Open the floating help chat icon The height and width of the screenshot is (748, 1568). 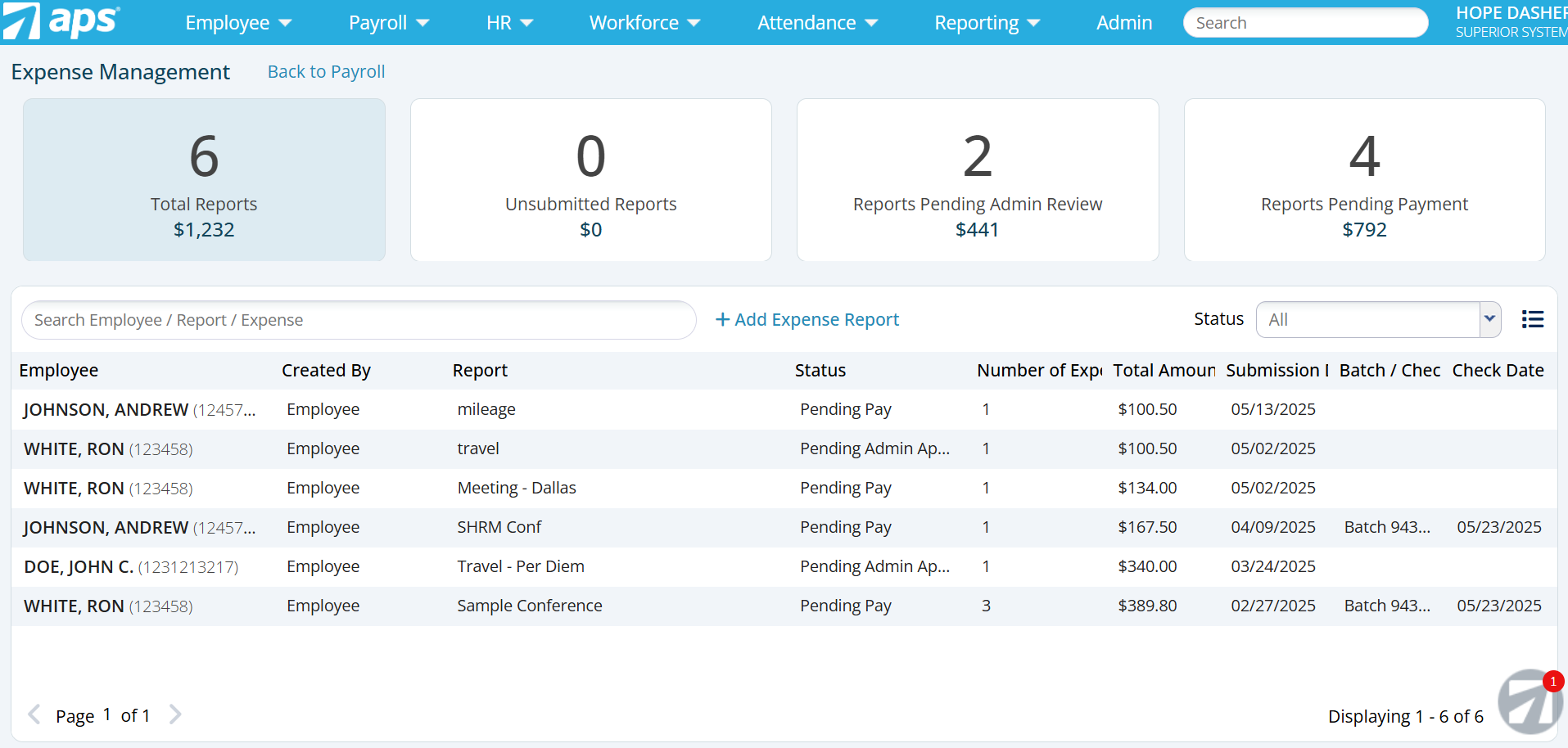[1529, 701]
